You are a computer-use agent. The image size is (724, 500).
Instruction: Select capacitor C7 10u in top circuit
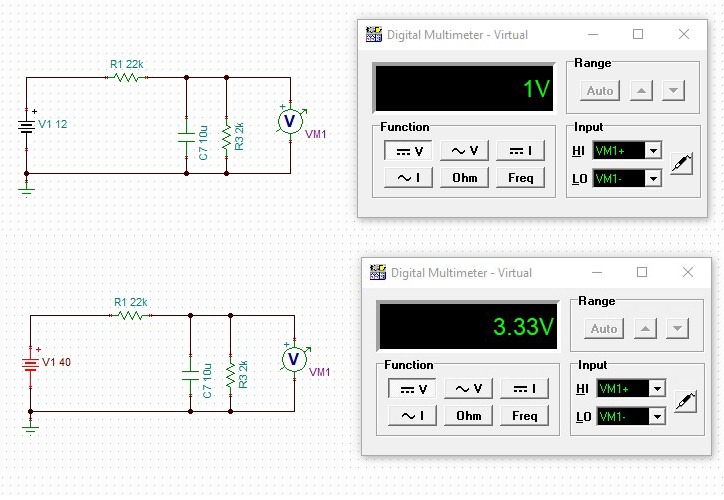pyautogui.click(x=187, y=137)
